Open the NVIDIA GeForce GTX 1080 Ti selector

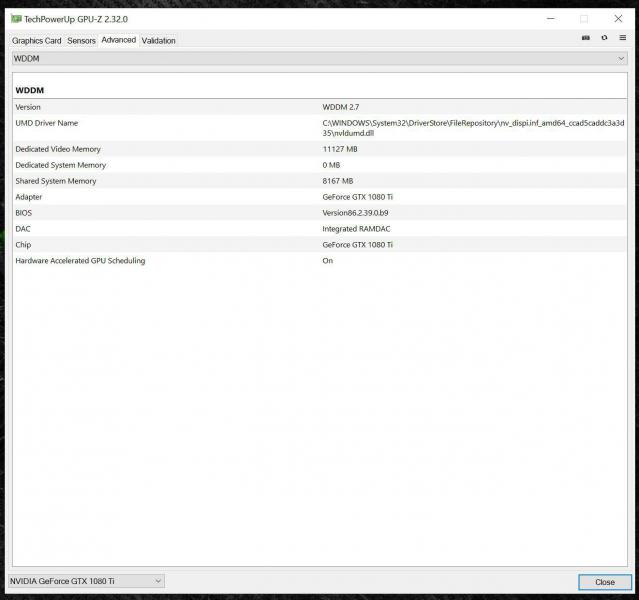point(86,581)
